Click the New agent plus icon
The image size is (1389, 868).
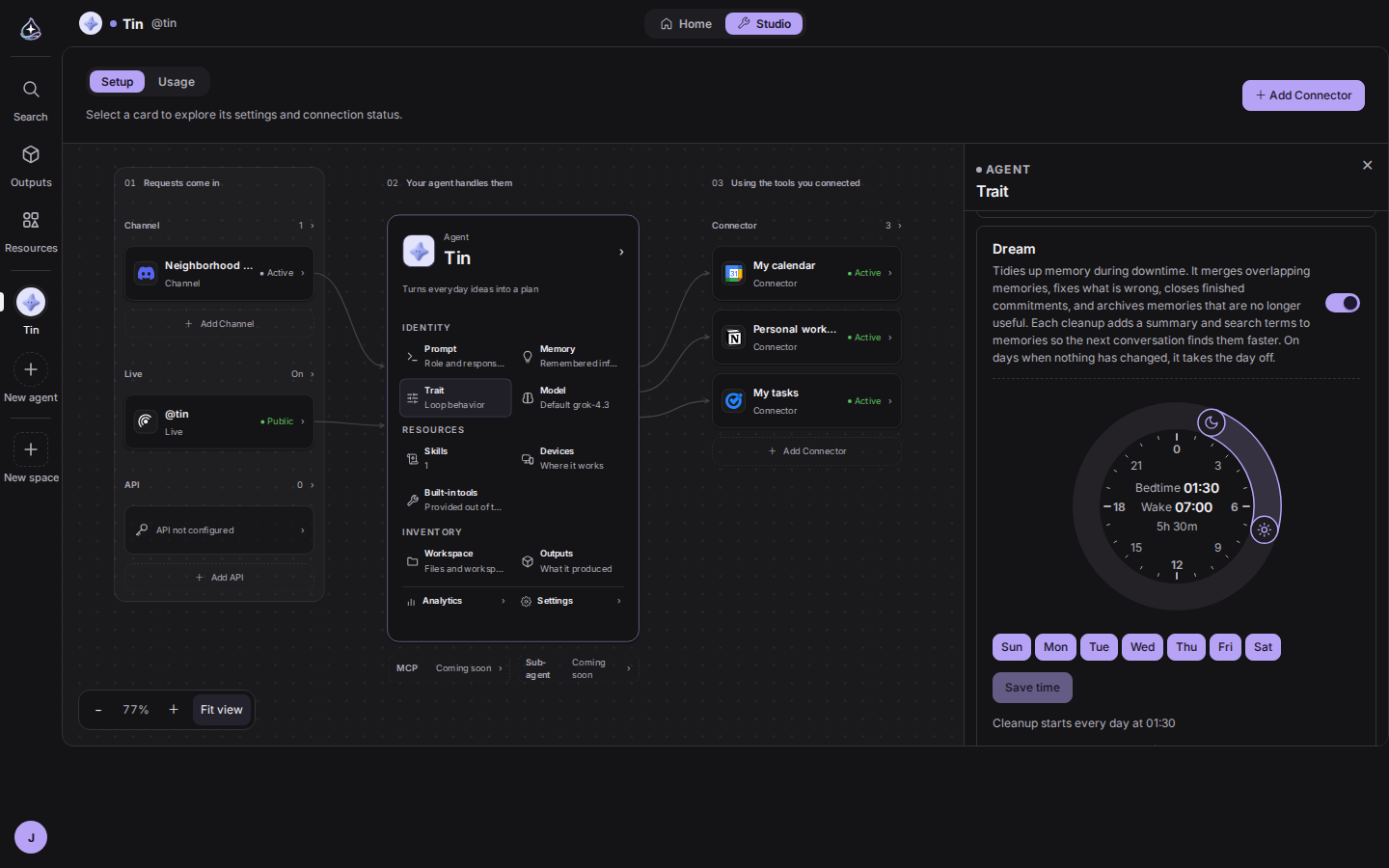[x=31, y=369]
